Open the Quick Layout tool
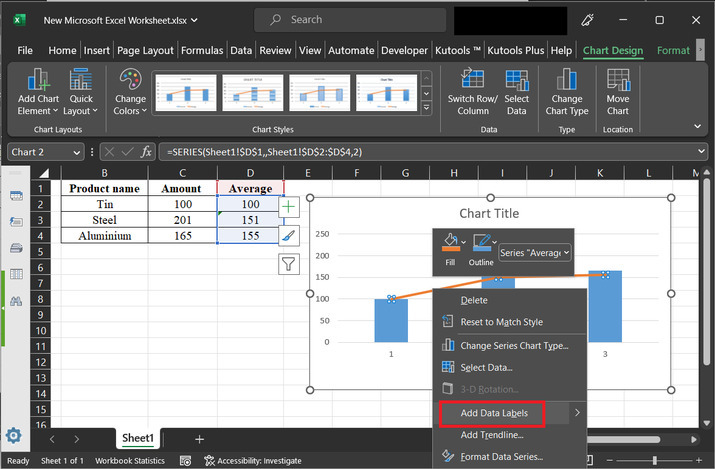The image size is (715, 469). [x=80, y=84]
